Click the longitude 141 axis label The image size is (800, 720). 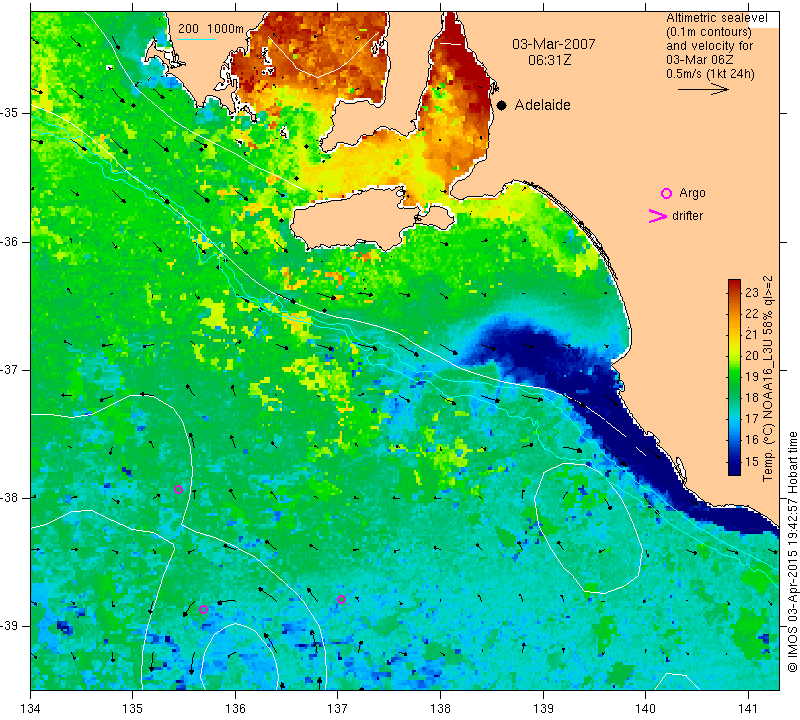748,709
